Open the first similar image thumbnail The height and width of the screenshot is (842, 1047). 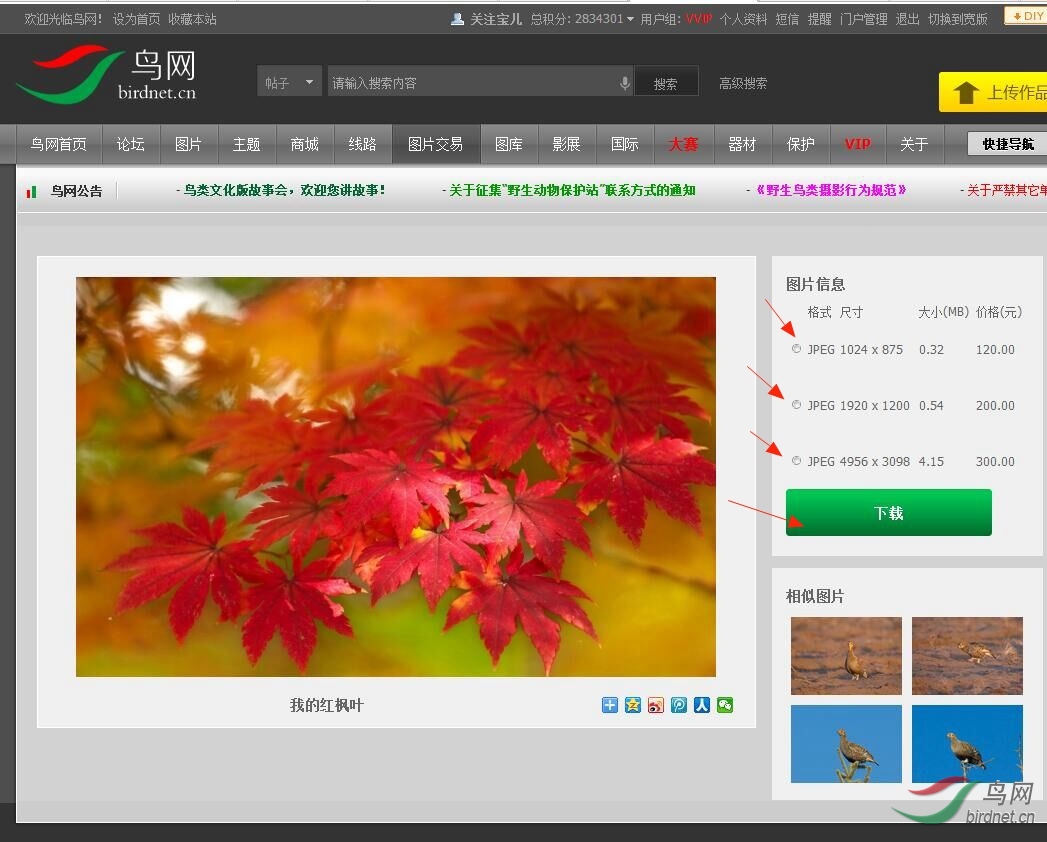point(846,655)
